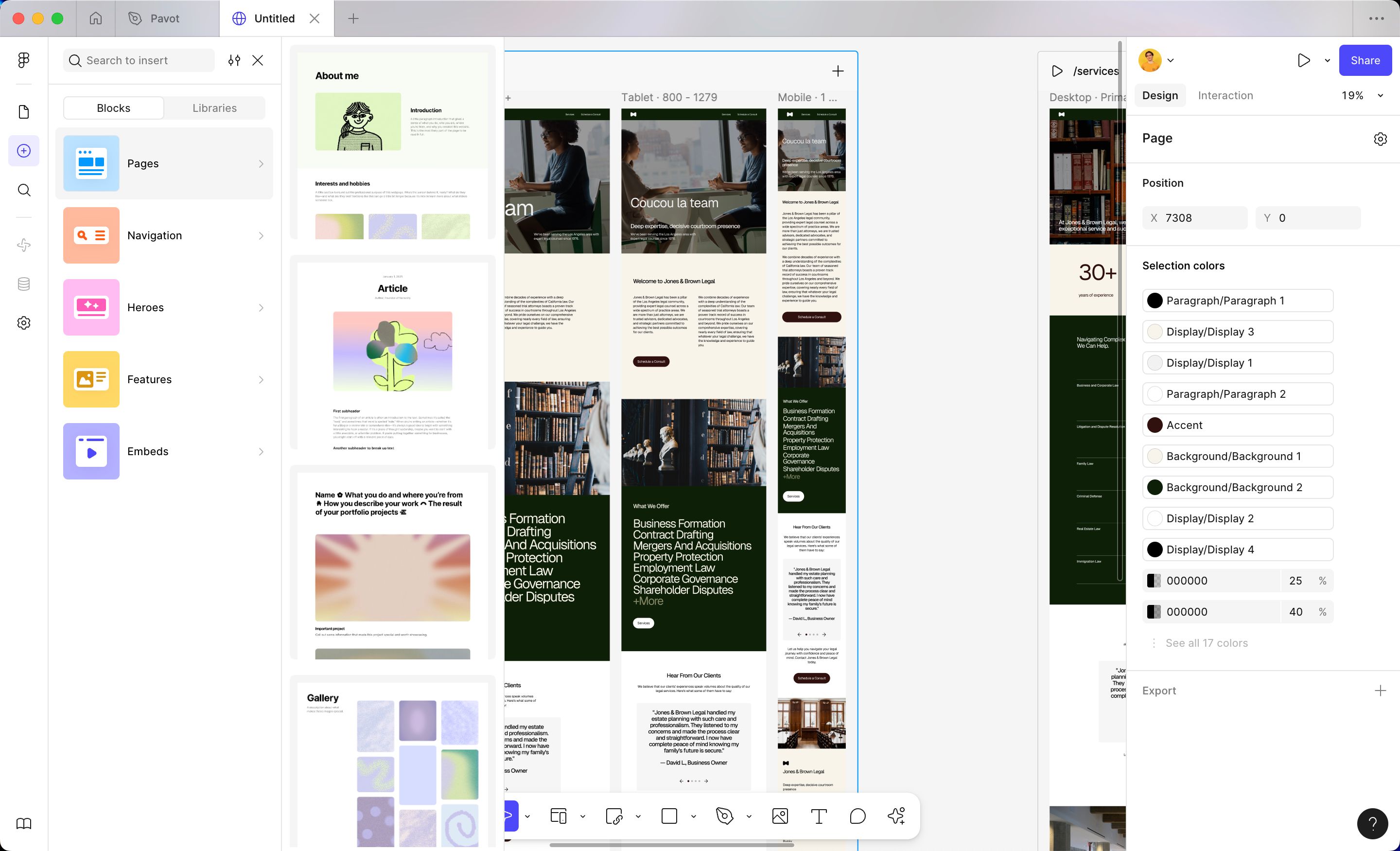Select the Breakpoint frame tool in toolbar

pos(559,816)
